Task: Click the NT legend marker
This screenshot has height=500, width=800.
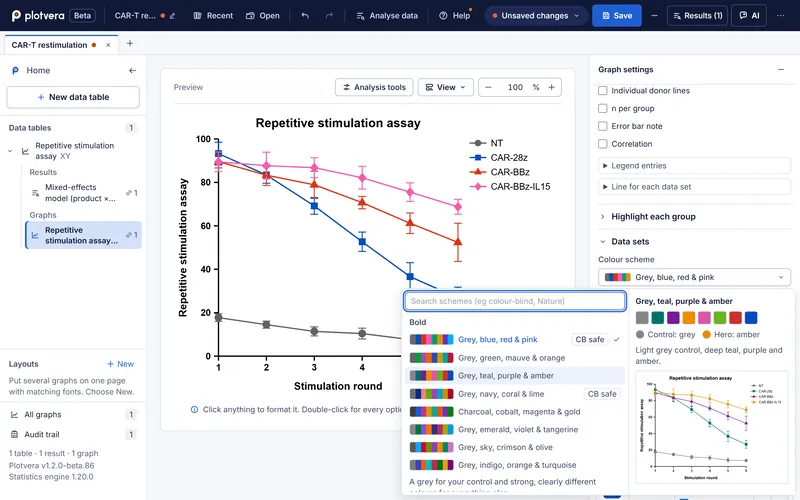Action: [478, 143]
